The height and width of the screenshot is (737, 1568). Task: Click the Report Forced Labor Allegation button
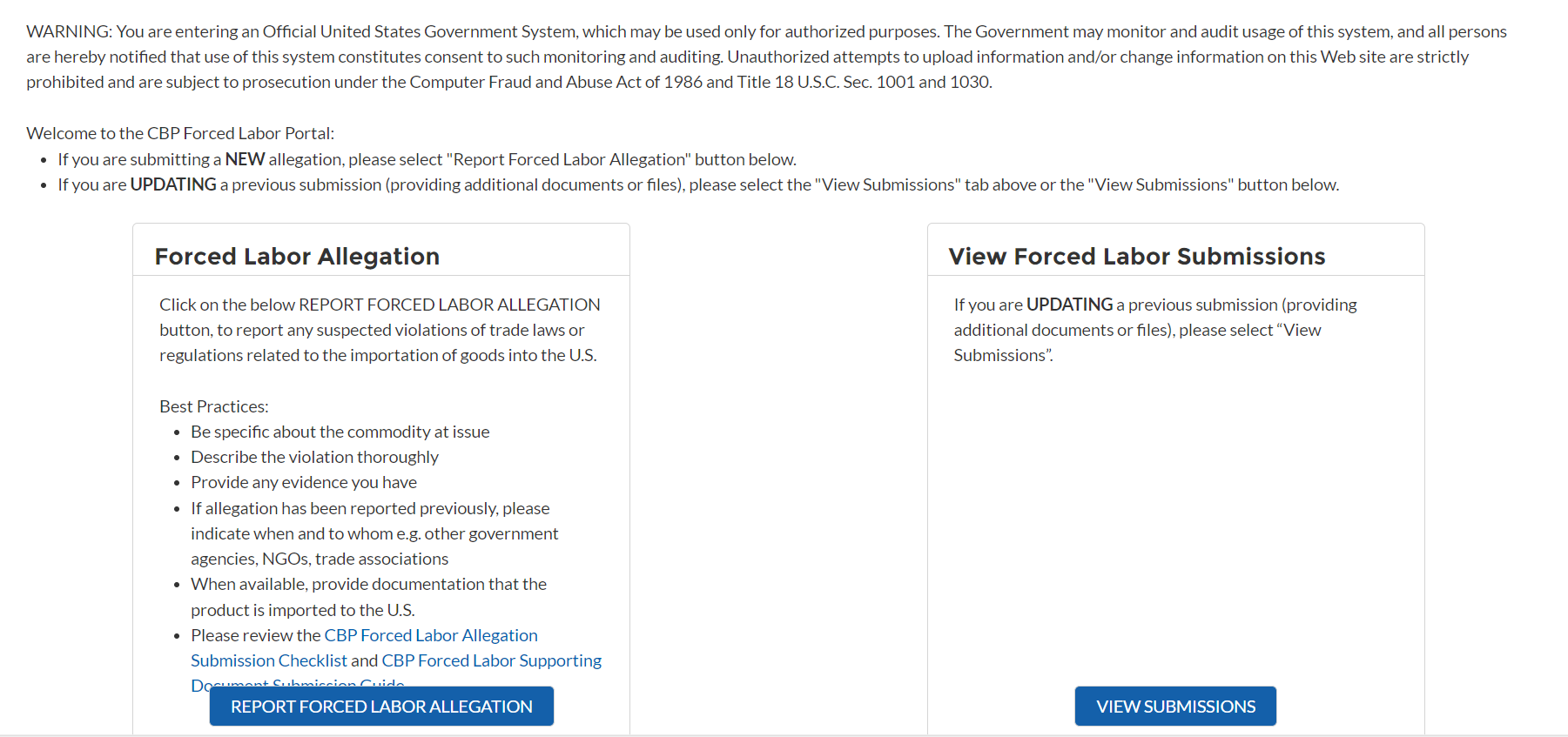381,706
